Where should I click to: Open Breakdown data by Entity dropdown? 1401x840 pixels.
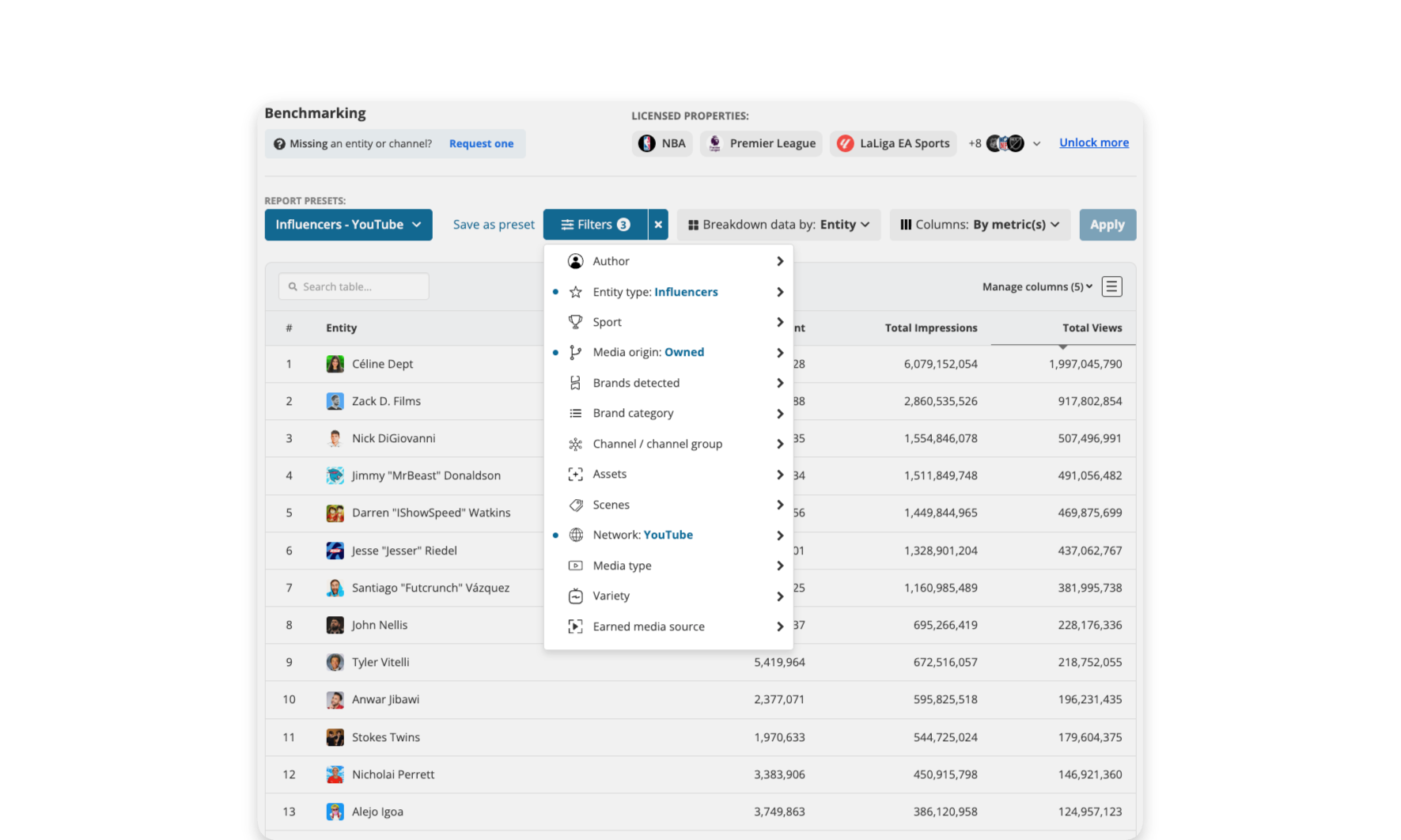pos(778,225)
